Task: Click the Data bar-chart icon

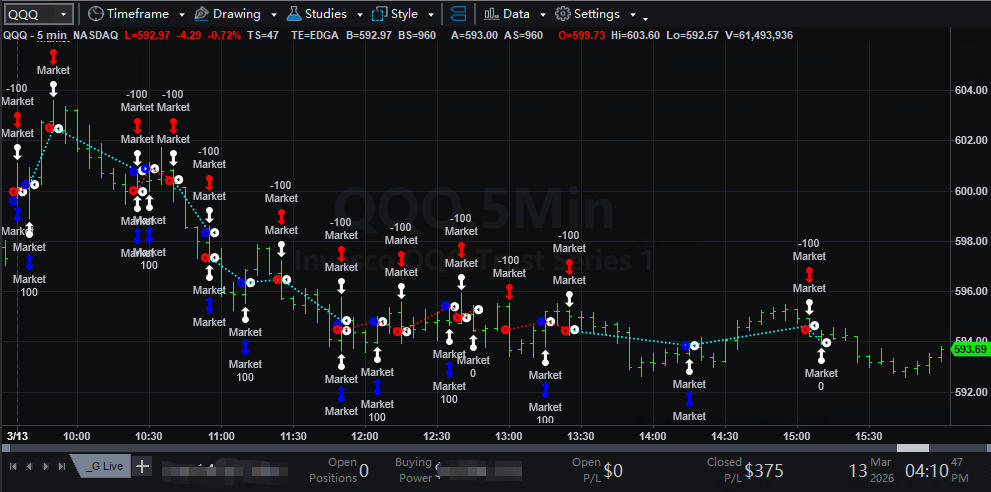Action: coord(490,14)
